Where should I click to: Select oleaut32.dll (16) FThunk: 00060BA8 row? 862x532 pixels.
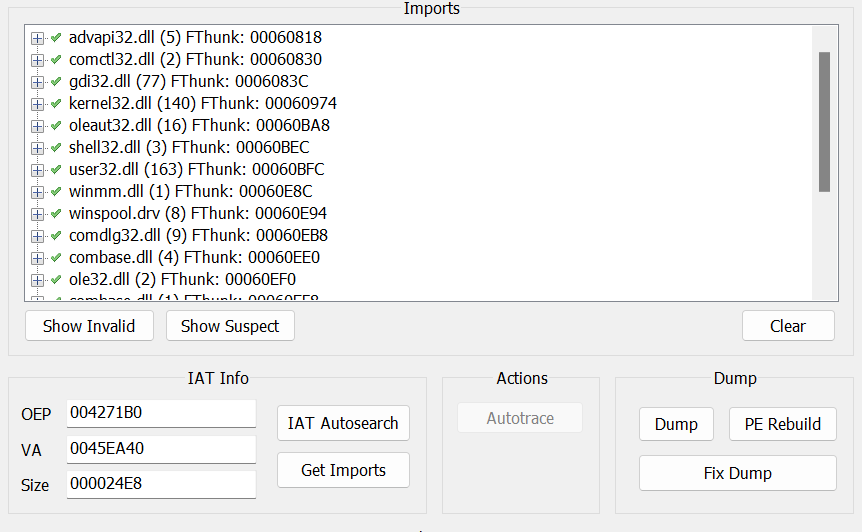(199, 125)
